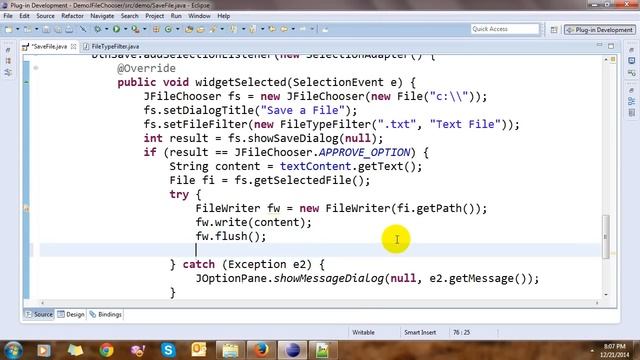640x360 pixels.
Task: Click the External Tools run icon
Action: click(x=135, y=29)
